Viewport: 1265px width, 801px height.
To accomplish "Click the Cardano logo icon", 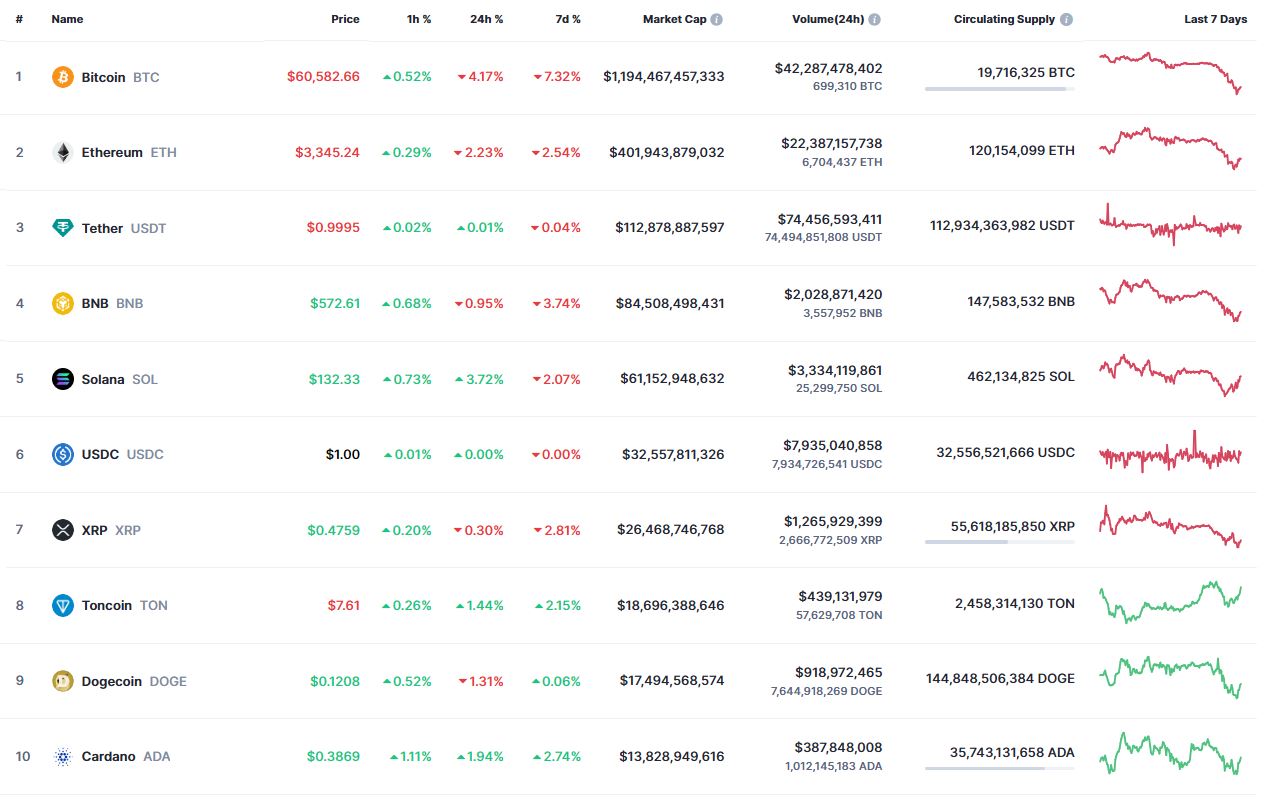I will (x=63, y=756).
